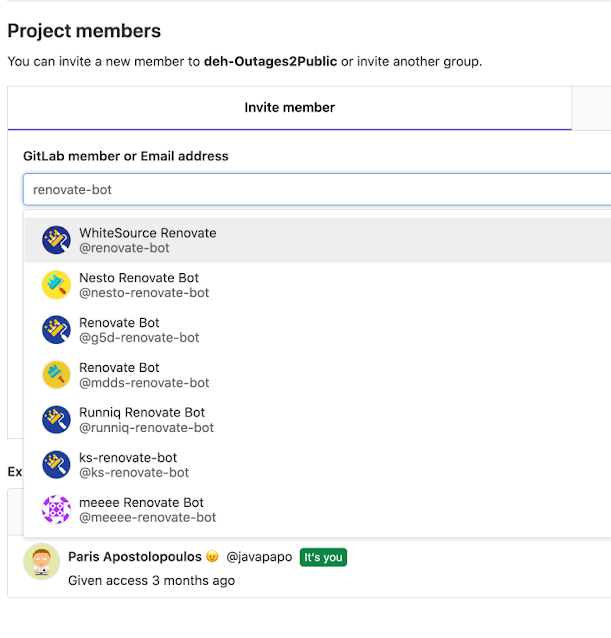The height and width of the screenshot is (638, 611).
Task: Click the g5d-renovate-bot avatar icon
Action: (57, 330)
